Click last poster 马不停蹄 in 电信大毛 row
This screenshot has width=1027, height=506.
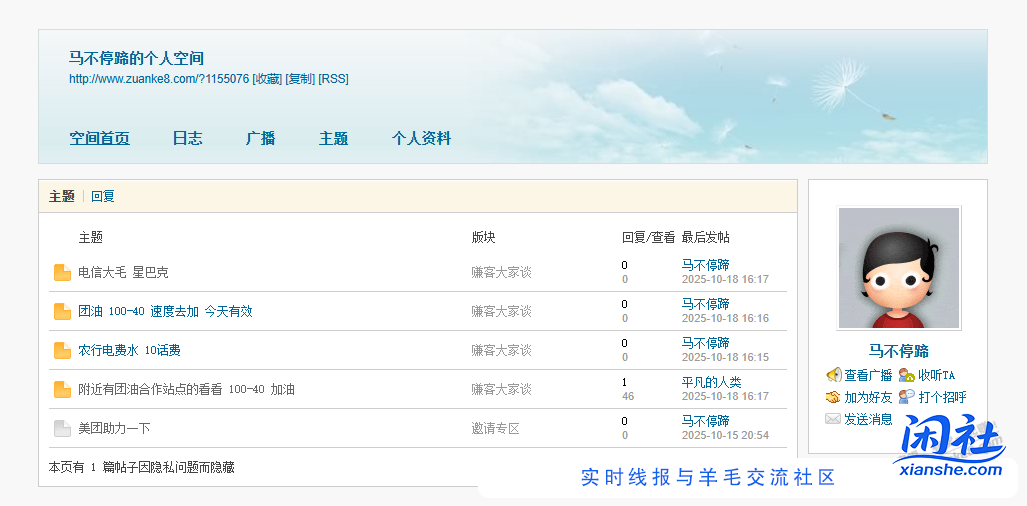coord(705,265)
